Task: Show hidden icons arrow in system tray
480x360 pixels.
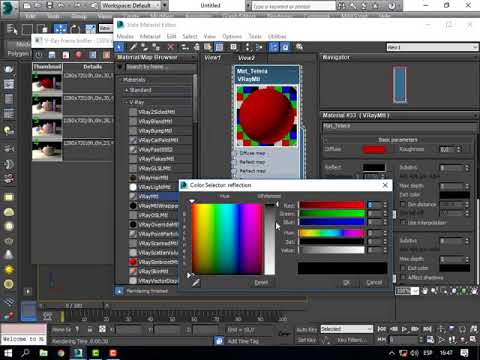Action: (392, 353)
